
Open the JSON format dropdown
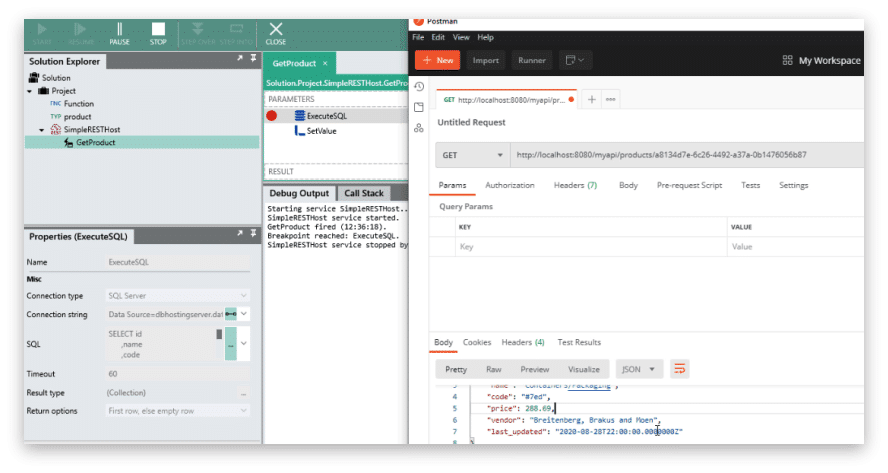[639, 369]
